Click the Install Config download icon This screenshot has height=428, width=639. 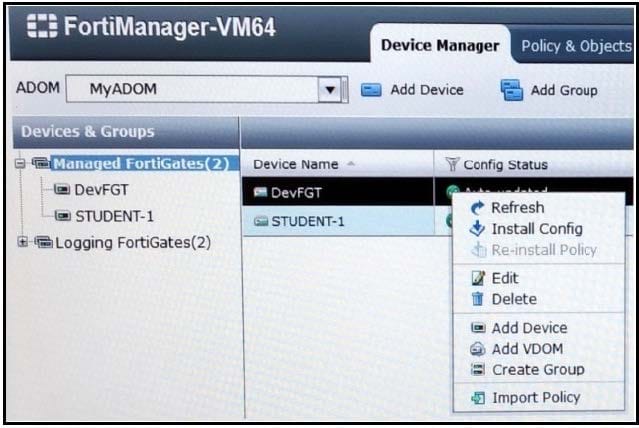(x=477, y=229)
